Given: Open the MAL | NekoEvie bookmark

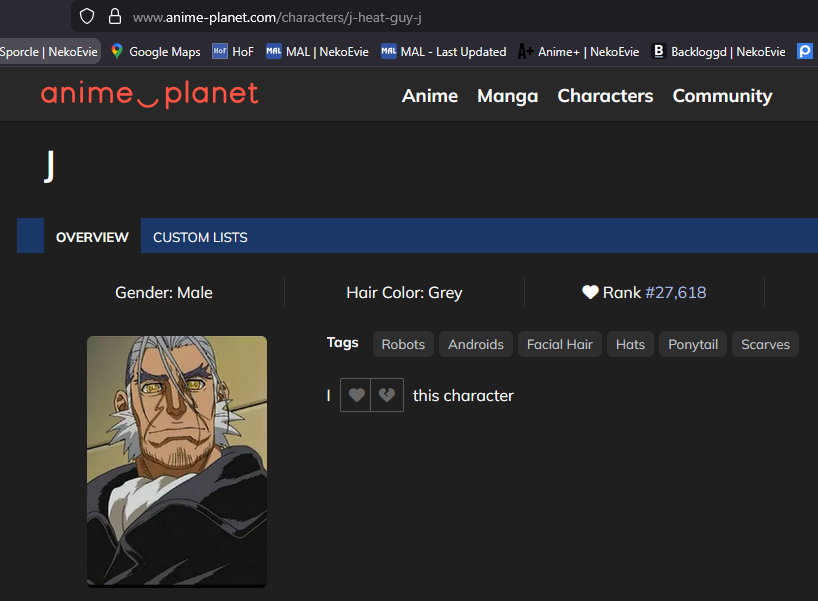Looking at the screenshot, I should [x=317, y=52].
